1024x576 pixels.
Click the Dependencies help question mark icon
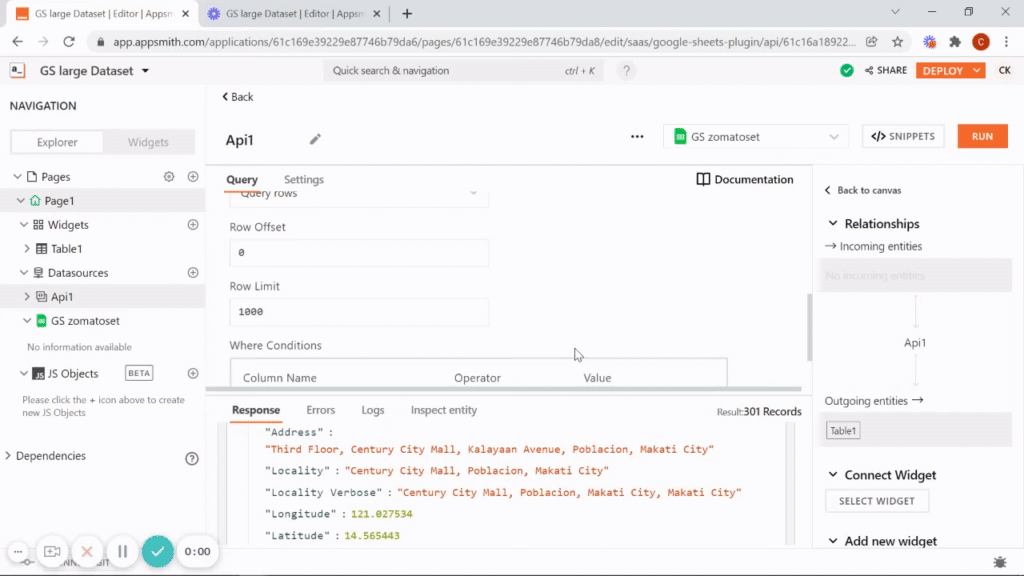[192, 458]
